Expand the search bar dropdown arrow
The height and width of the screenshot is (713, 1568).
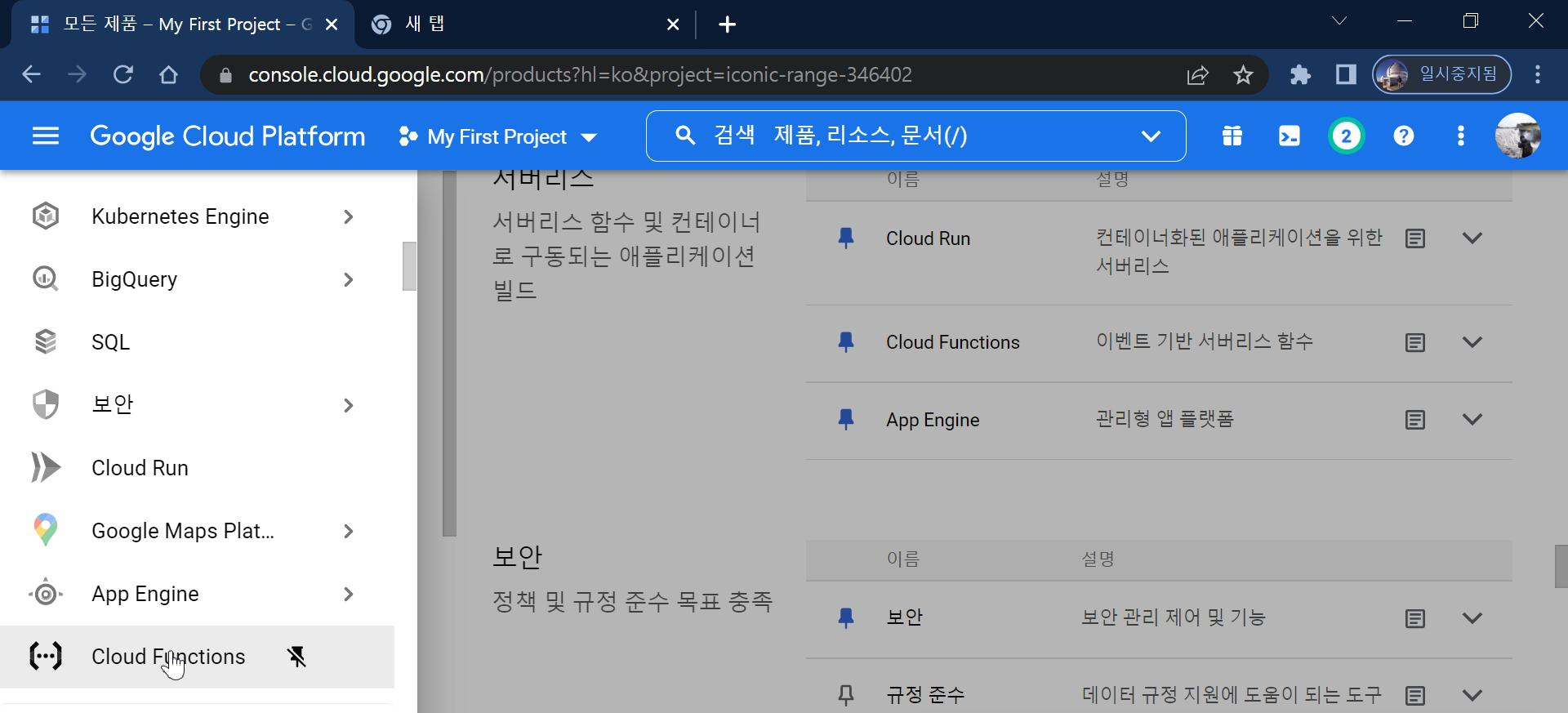click(1151, 136)
